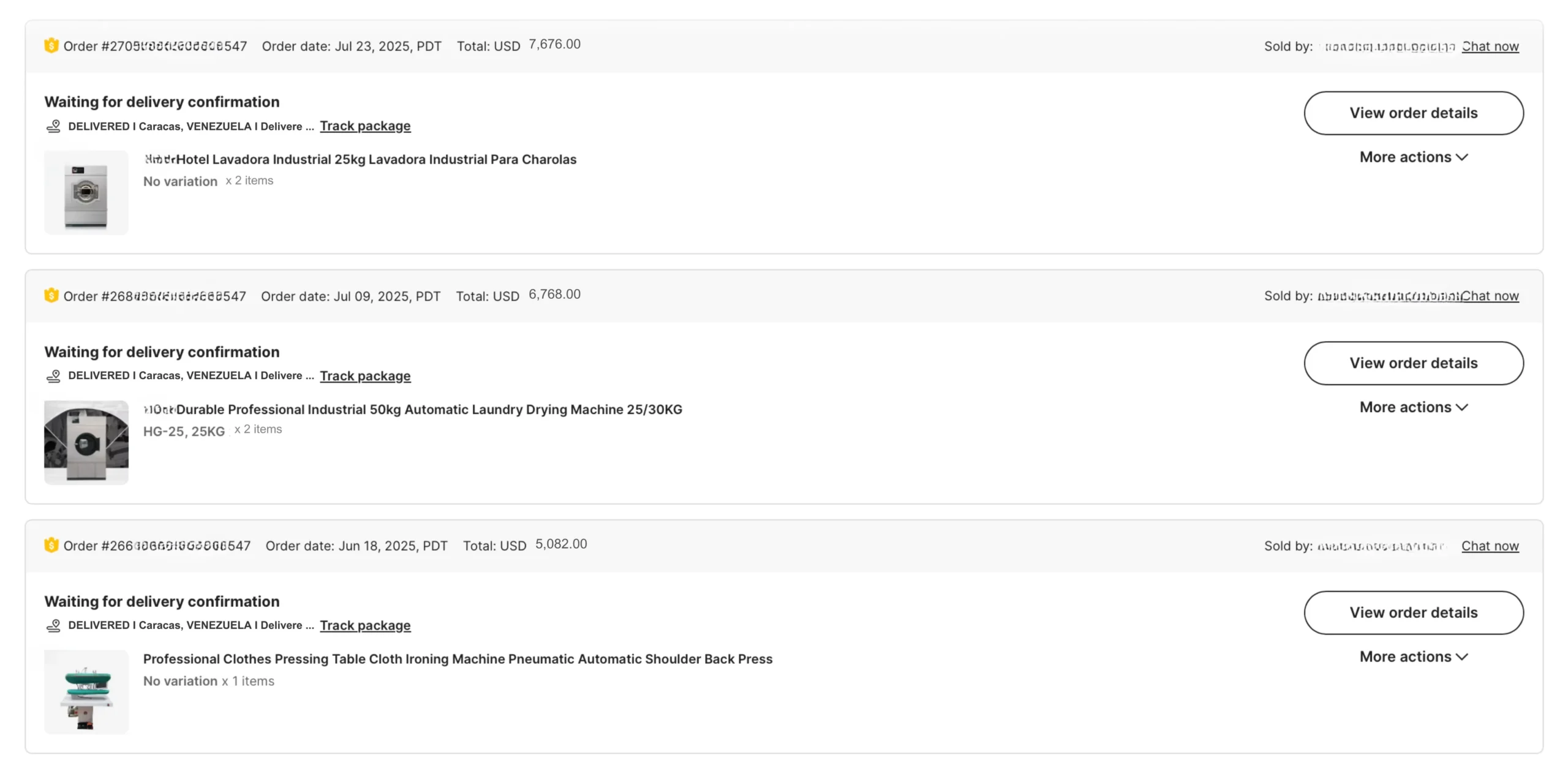Image resolution: width=1568 pixels, height=771 pixels.
Task: Track package for the Jul 09 order
Action: 365,376
